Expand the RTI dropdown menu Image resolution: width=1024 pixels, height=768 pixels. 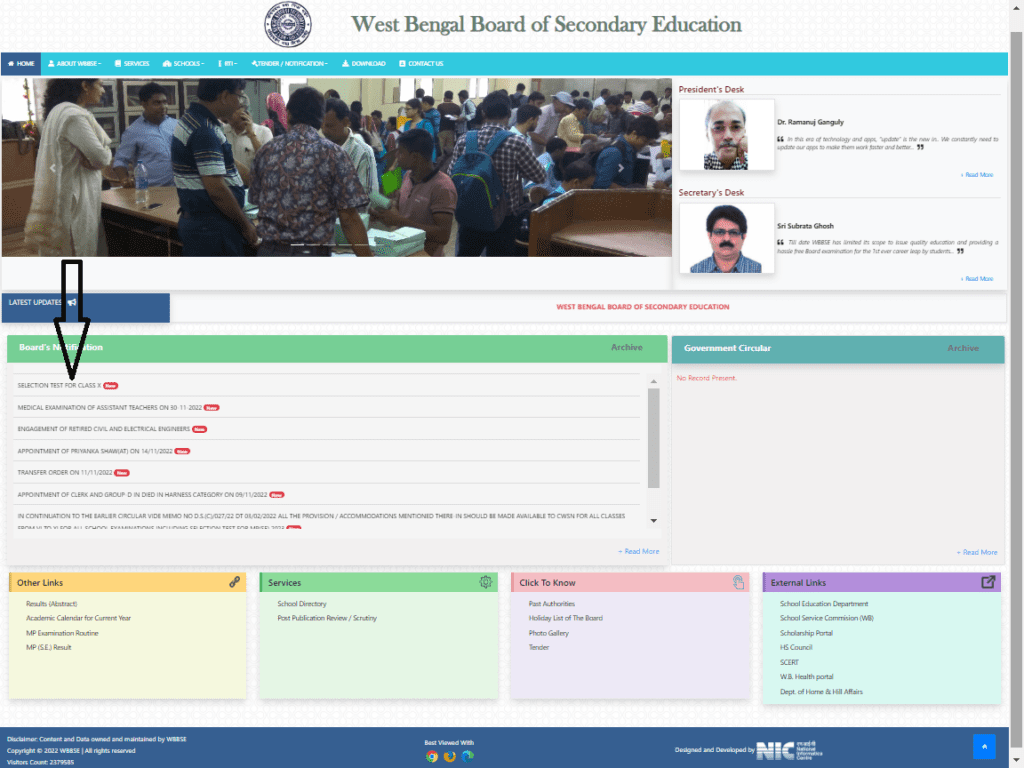point(228,64)
